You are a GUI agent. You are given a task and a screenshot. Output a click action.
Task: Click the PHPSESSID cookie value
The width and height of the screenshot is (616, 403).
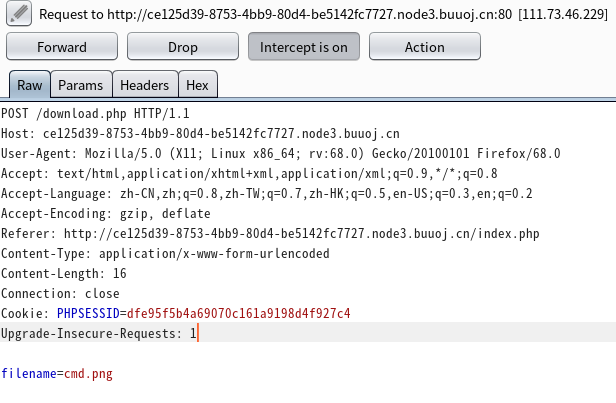[238, 313]
